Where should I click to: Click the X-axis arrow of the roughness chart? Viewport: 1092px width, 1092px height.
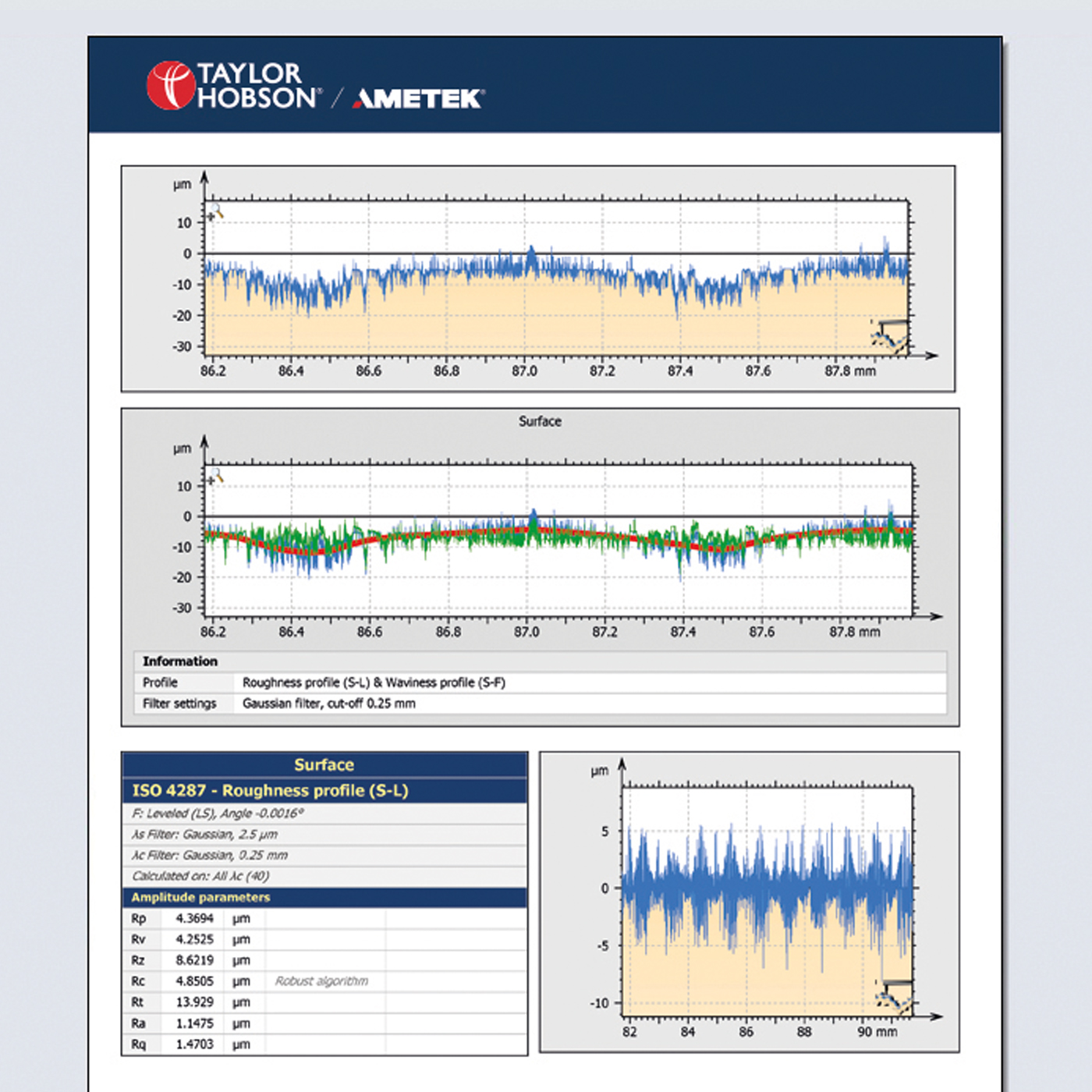935,1016
